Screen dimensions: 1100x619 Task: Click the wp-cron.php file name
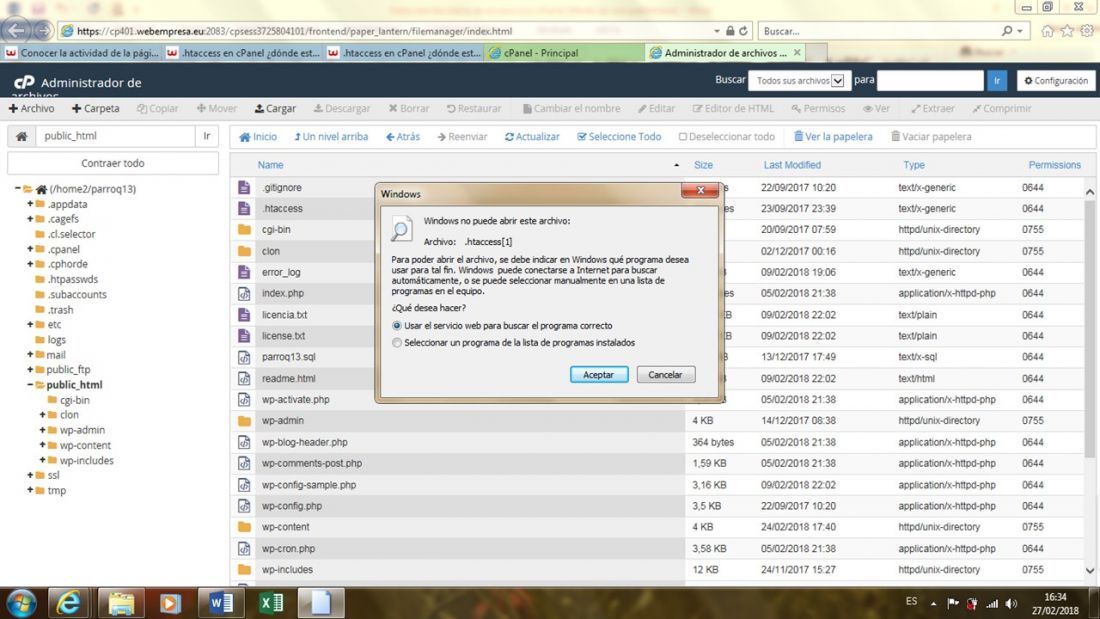click(288, 549)
